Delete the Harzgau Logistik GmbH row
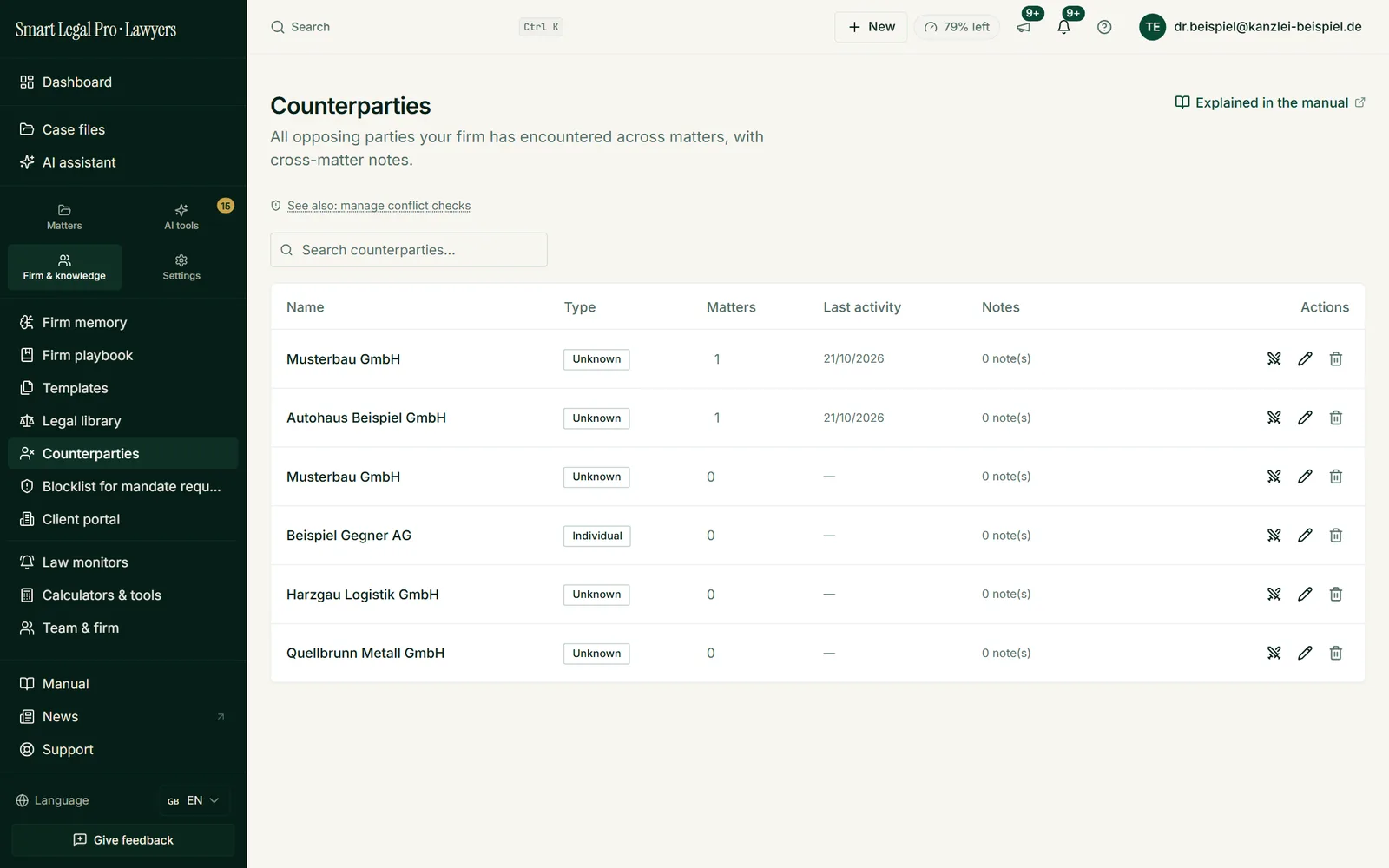 point(1336,595)
